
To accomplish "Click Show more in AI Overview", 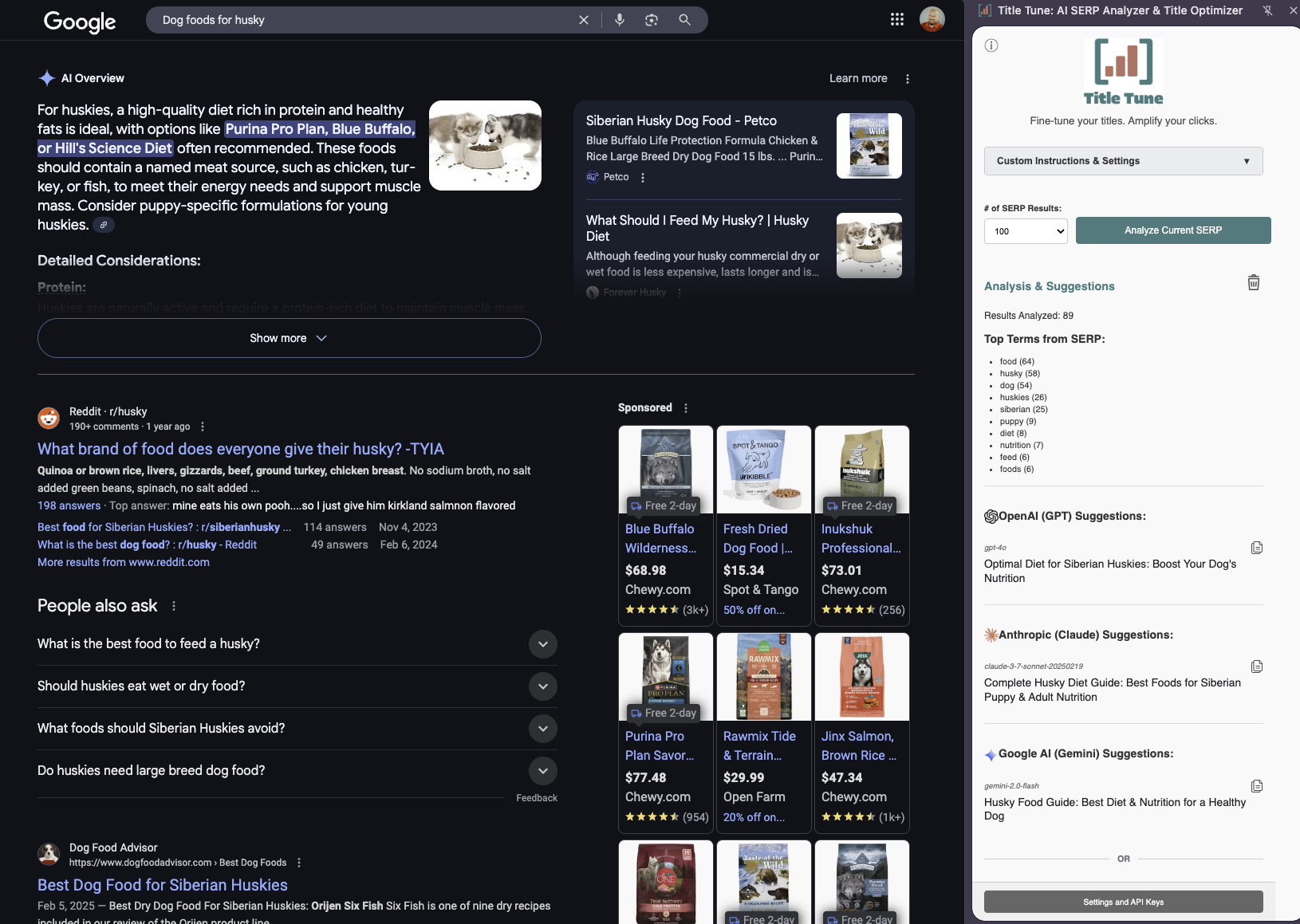I will point(289,338).
